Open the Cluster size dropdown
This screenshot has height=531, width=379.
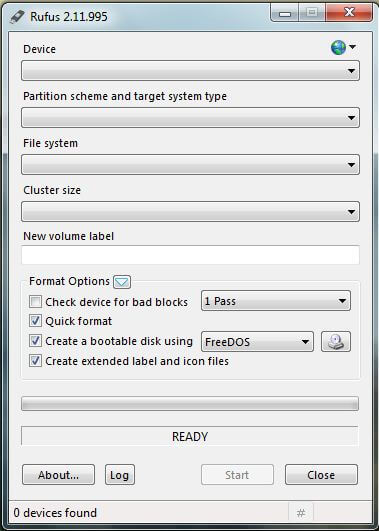click(x=190, y=212)
